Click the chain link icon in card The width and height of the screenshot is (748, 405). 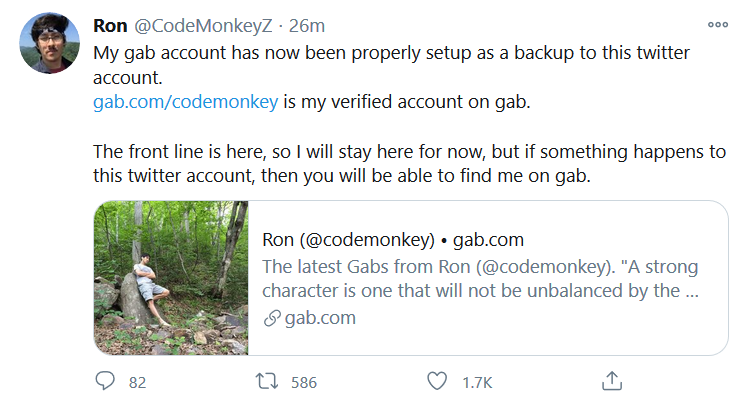(x=272, y=318)
